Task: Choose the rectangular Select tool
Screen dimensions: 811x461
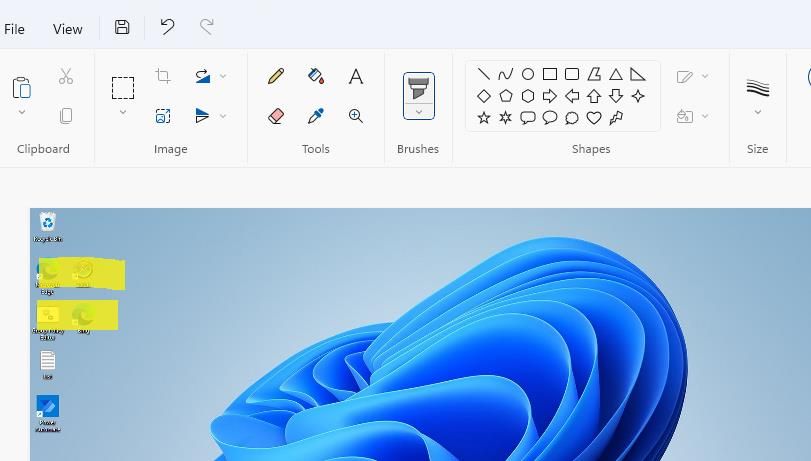Action: pyautogui.click(x=123, y=87)
